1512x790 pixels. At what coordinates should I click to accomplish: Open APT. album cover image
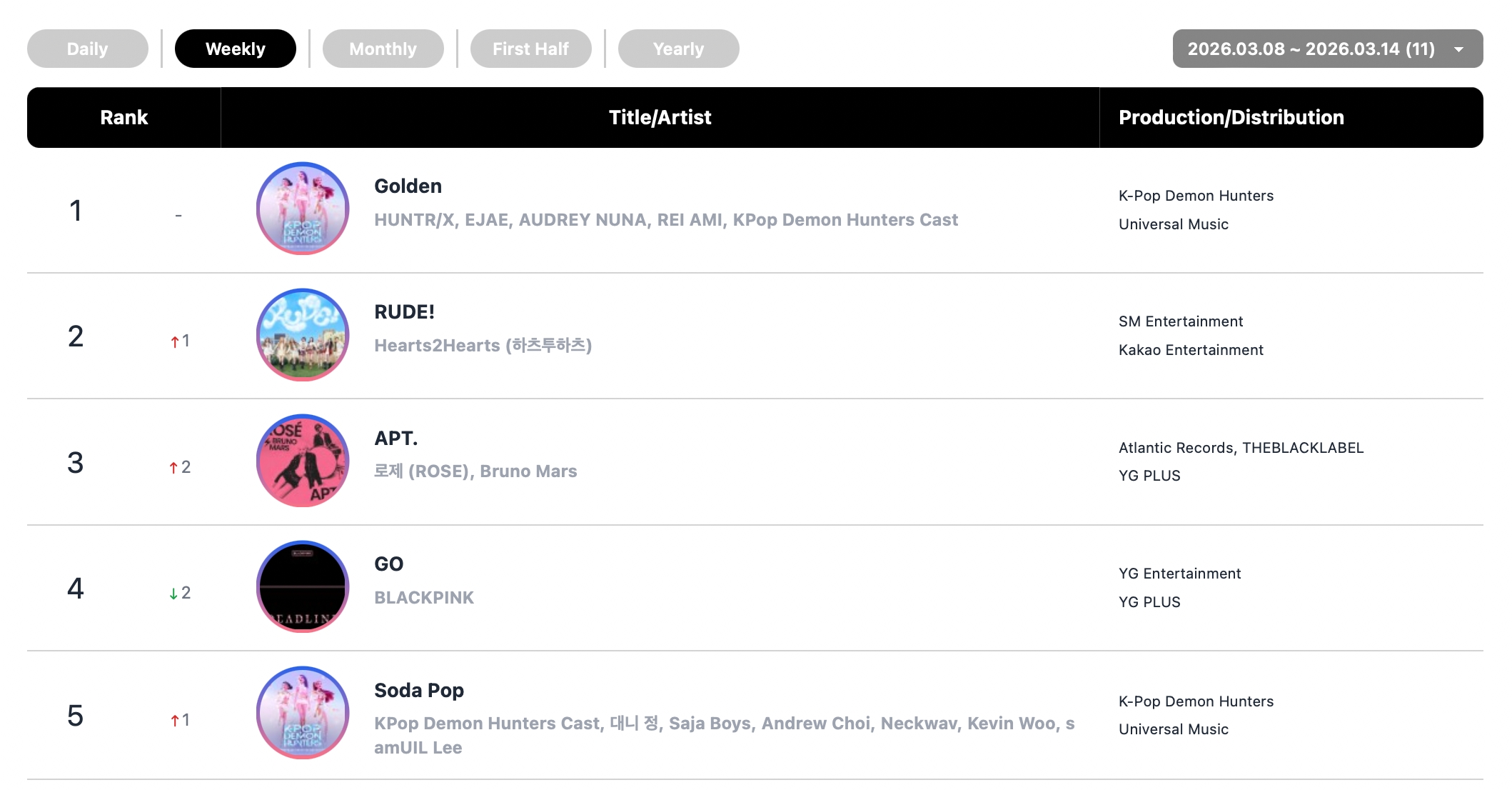click(303, 461)
